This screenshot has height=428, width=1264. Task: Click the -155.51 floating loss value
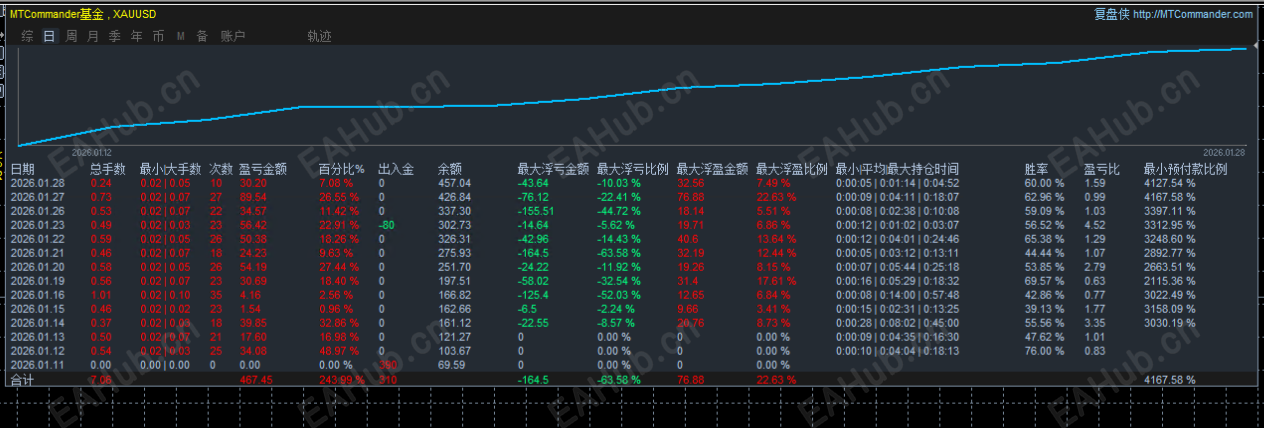[x=536, y=211]
